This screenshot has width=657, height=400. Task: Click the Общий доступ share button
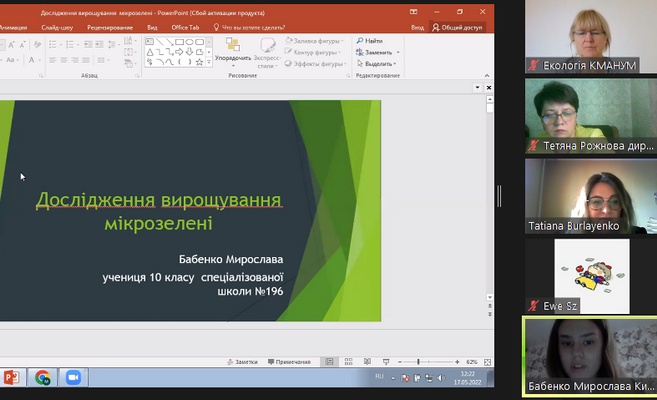coord(458,27)
